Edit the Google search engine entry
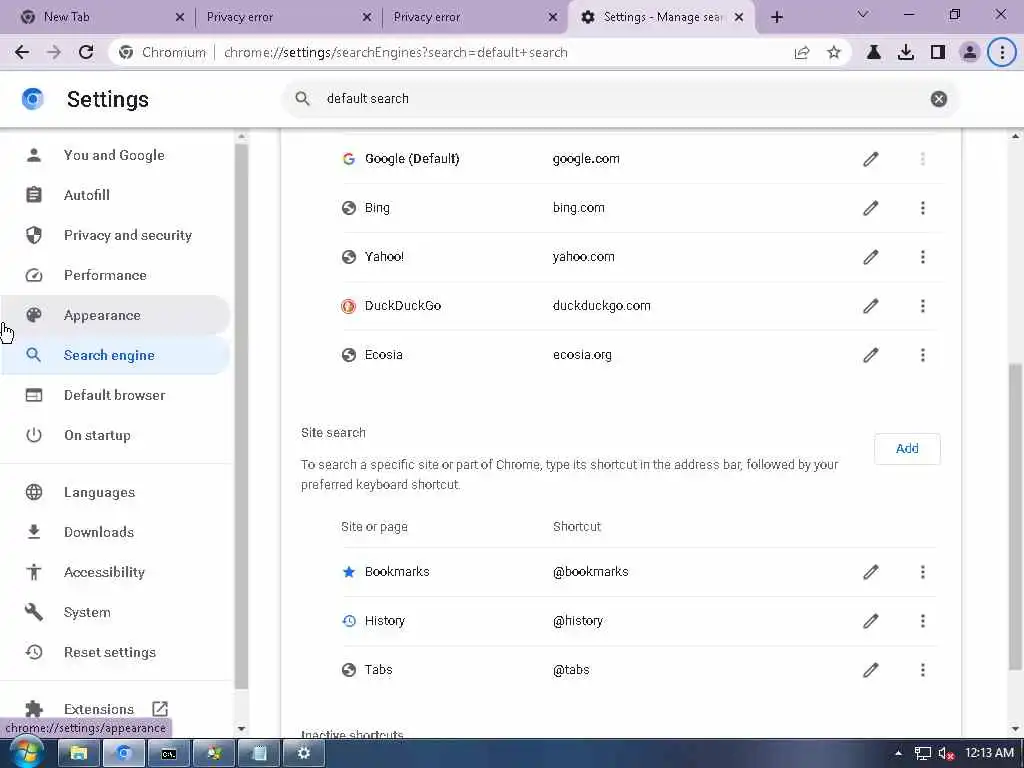Screen dimensions: 1024x768 pyautogui.click(x=871, y=159)
